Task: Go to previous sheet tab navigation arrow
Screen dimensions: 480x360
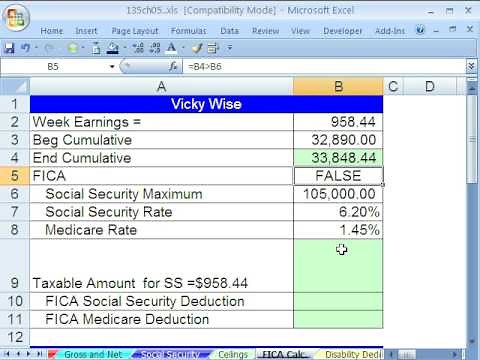Action: tap(18, 354)
